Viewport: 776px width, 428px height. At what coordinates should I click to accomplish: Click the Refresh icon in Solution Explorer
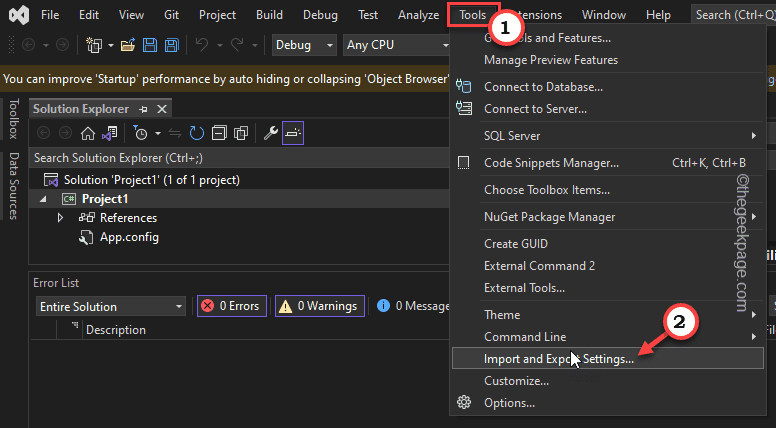[x=196, y=133]
